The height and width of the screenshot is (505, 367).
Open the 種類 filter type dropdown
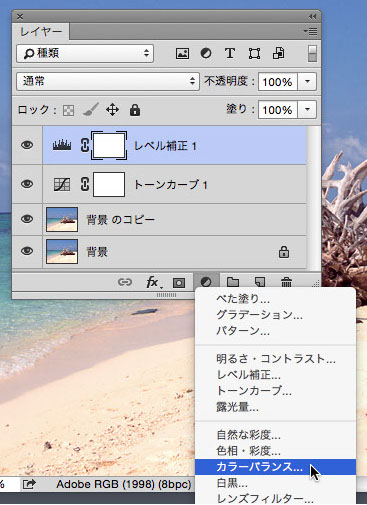(x=85, y=53)
